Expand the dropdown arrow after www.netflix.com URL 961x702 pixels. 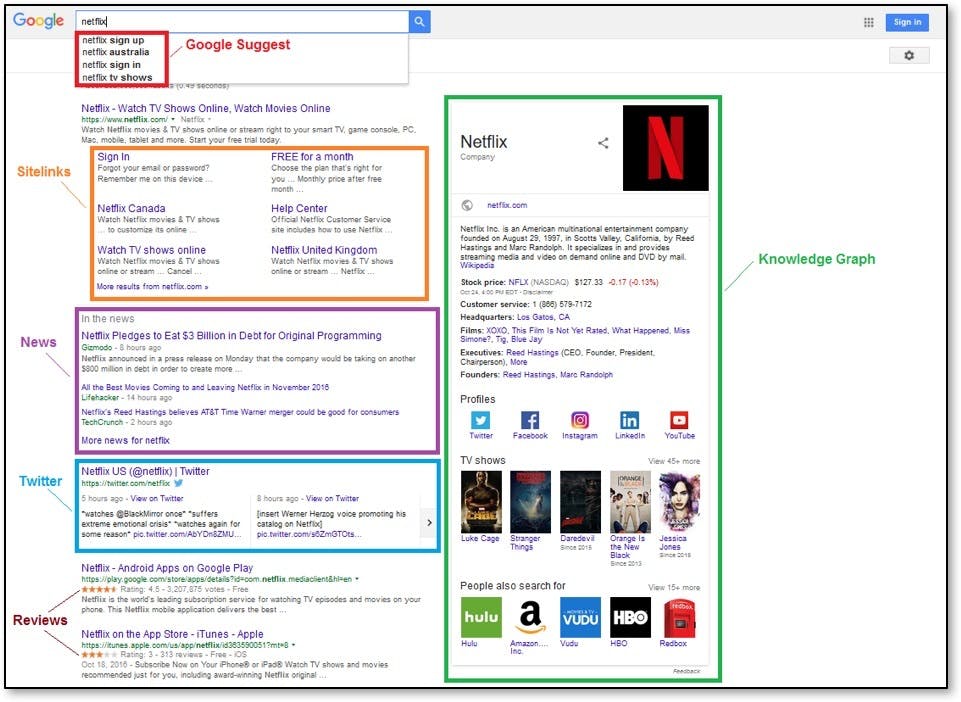(x=173, y=120)
